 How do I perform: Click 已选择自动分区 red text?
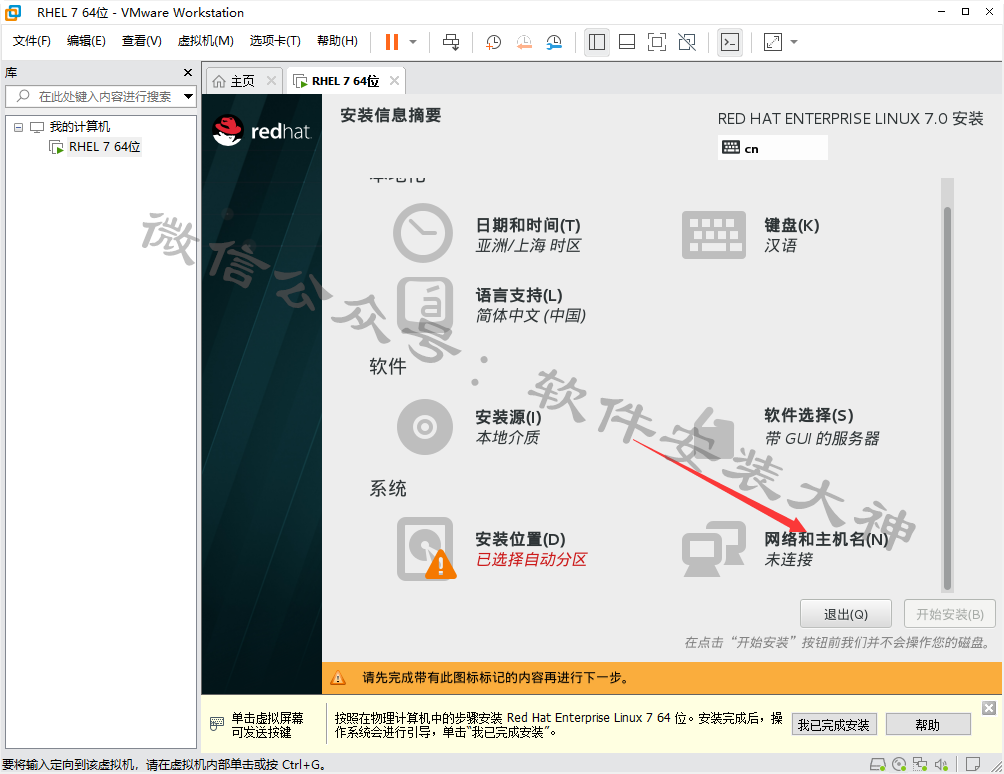click(531, 560)
